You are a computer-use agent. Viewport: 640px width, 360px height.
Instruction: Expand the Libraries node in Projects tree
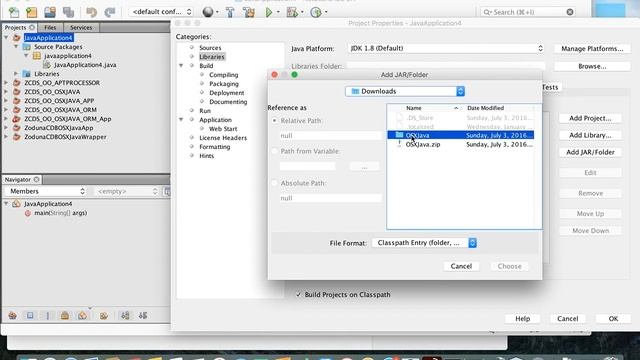click(x=16, y=73)
